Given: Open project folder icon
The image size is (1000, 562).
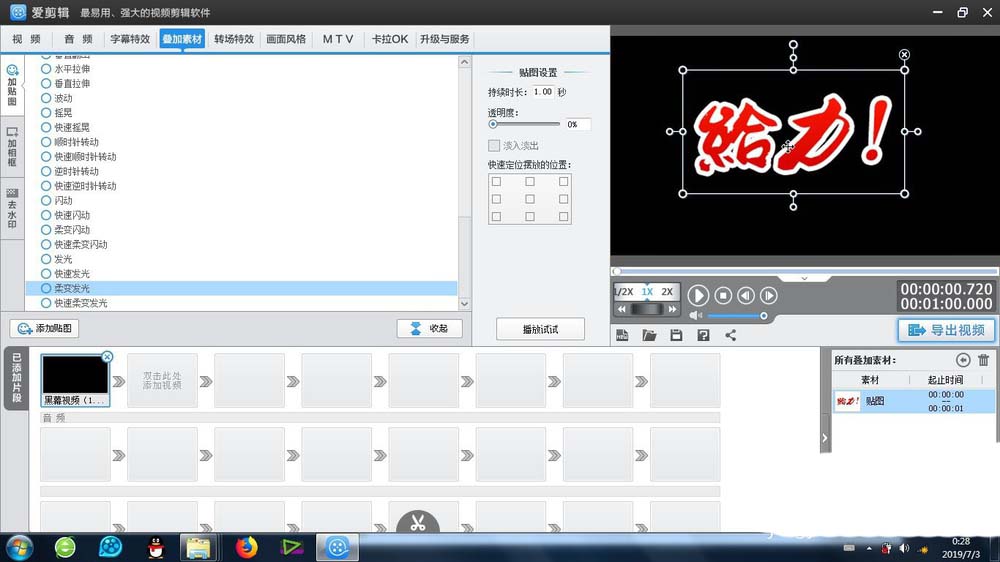Looking at the screenshot, I should pyautogui.click(x=649, y=336).
